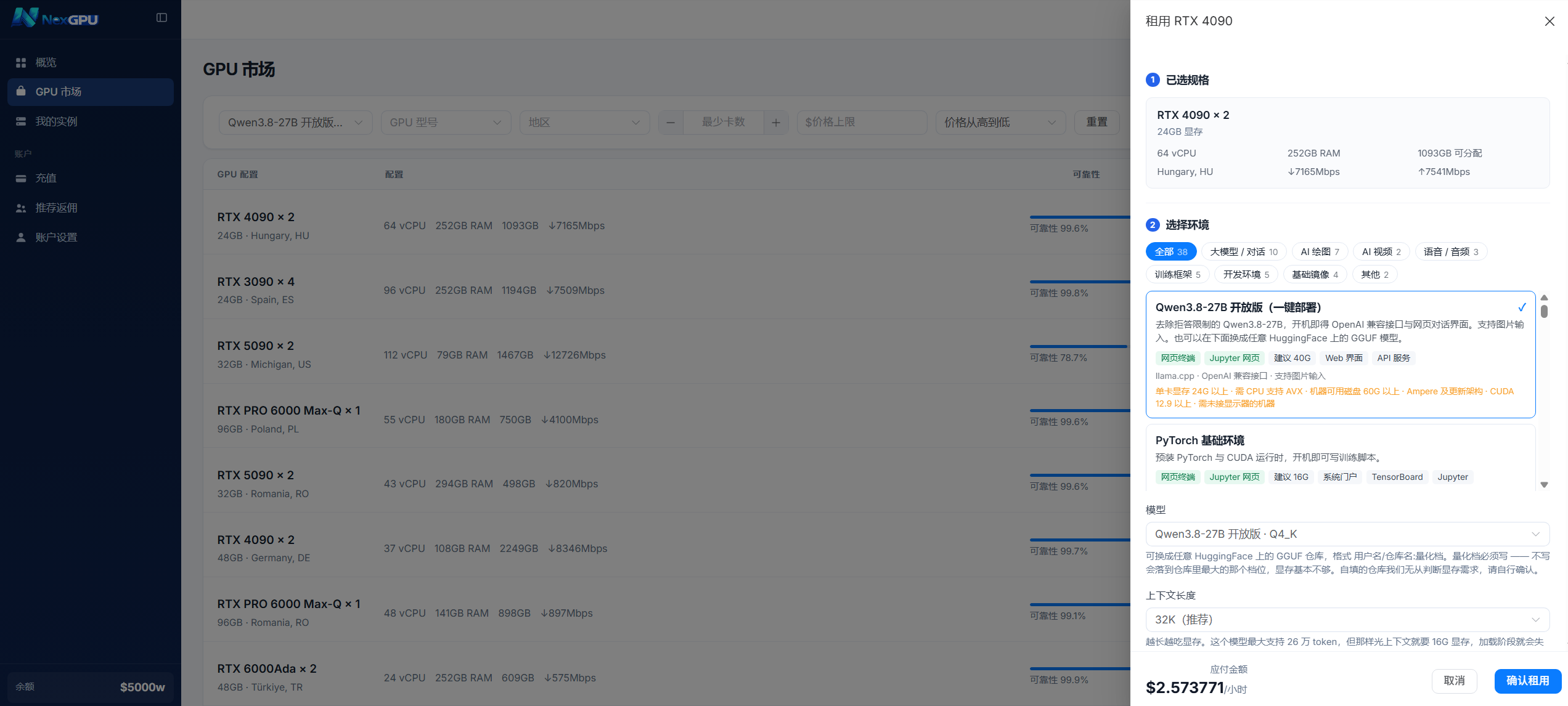Close the 租用 RTX 4090 drawer
This screenshot has height=706, width=1568.
(x=1549, y=21)
